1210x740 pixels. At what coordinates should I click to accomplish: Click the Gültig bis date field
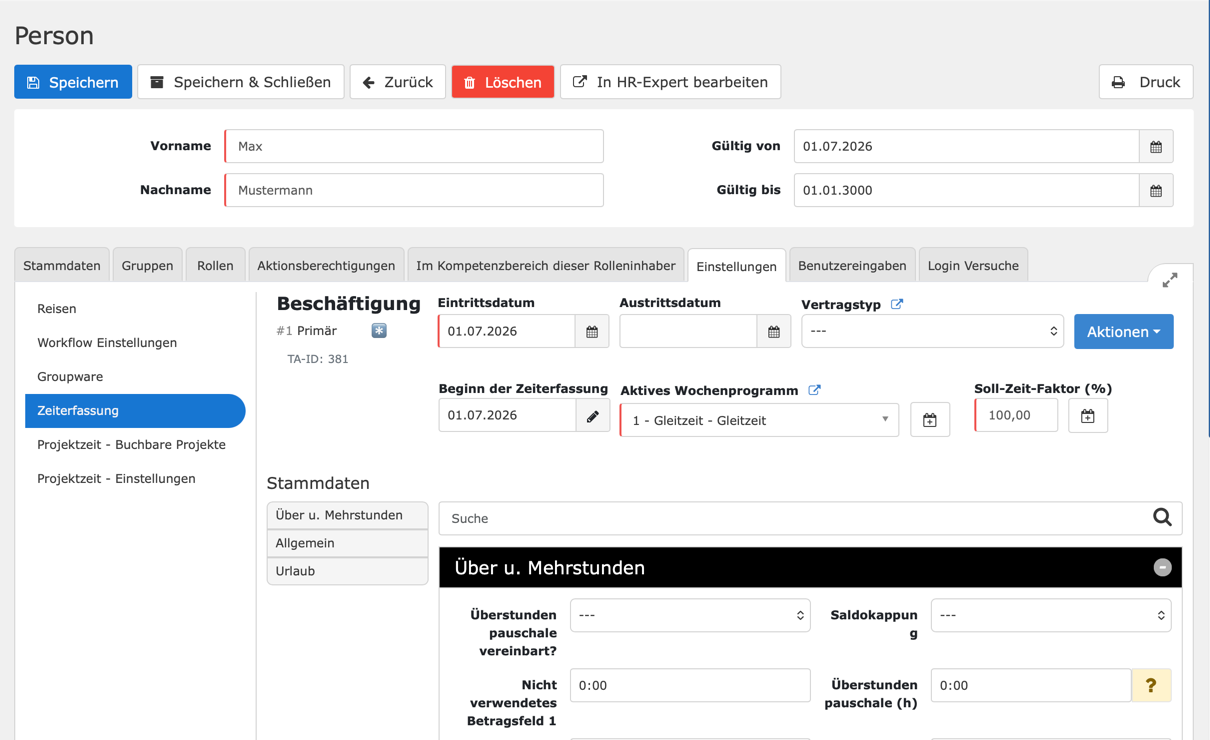tap(966, 190)
